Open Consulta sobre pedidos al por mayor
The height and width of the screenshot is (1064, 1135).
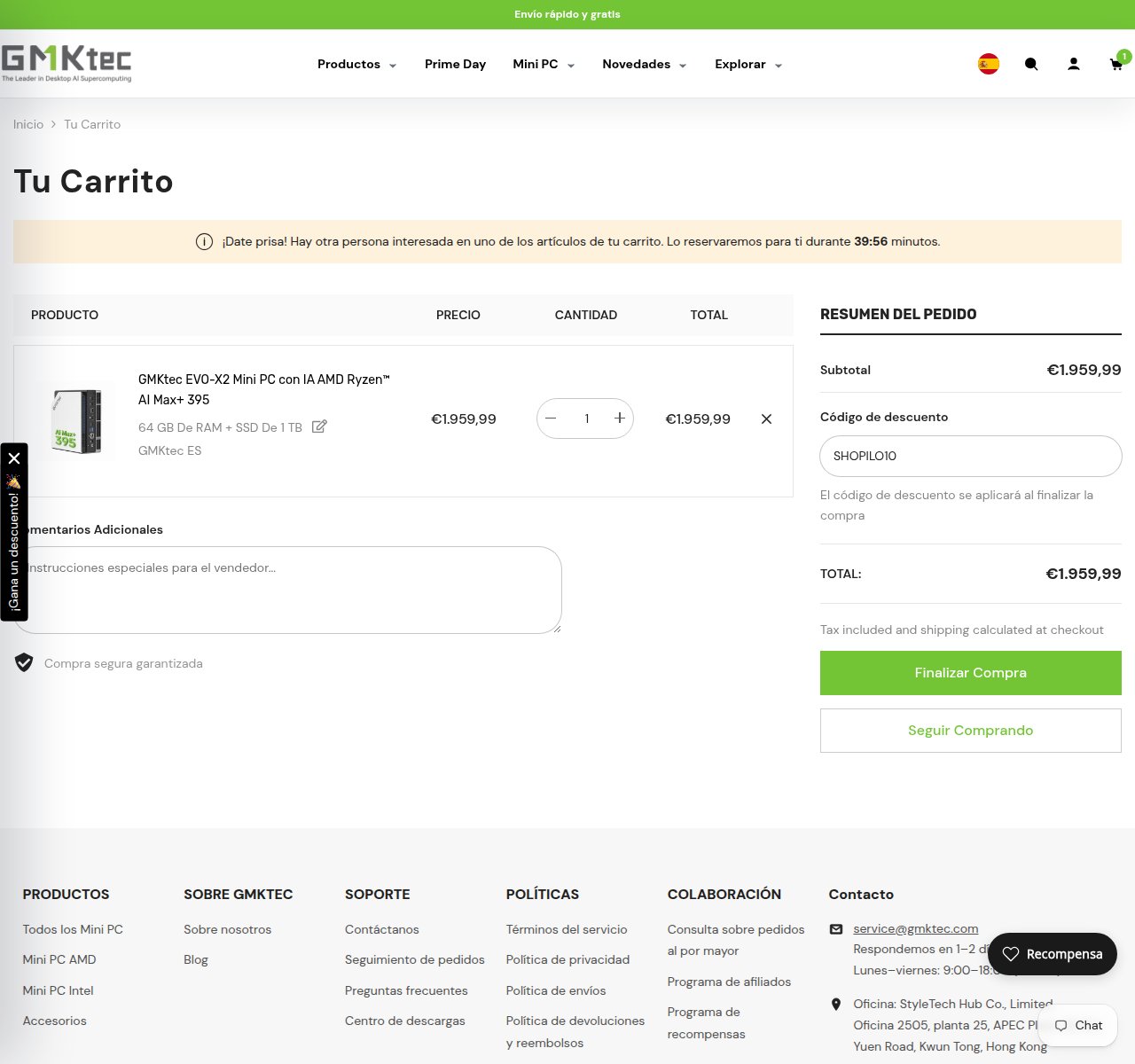[736, 940]
